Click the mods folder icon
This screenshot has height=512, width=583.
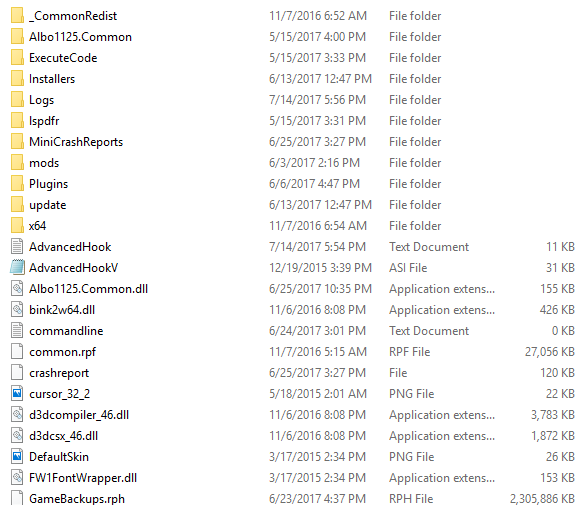tap(17, 163)
